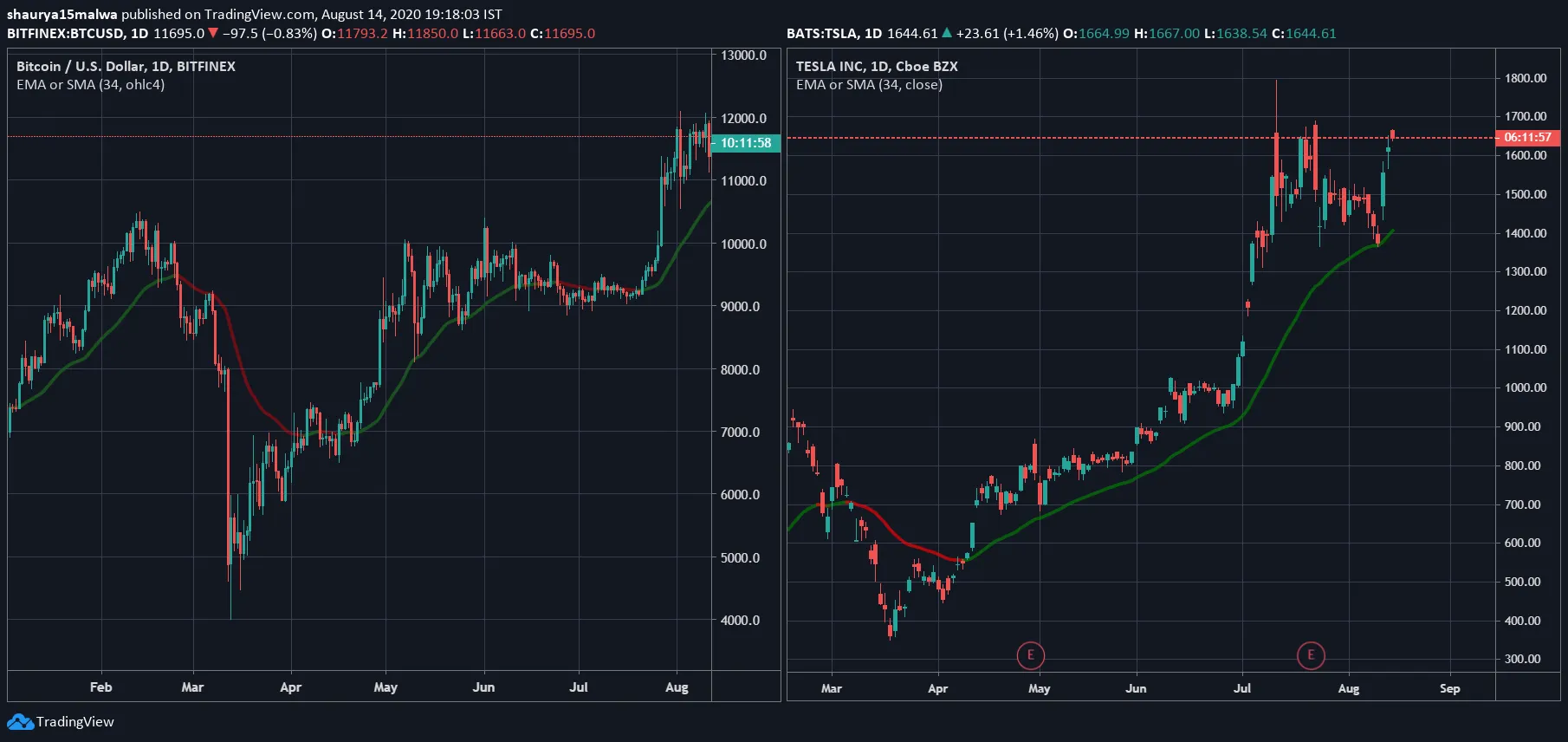Click the 5000.0 price on Bitcoin axis
Image resolution: width=1568 pixels, height=742 pixels.
(x=741, y=557)
